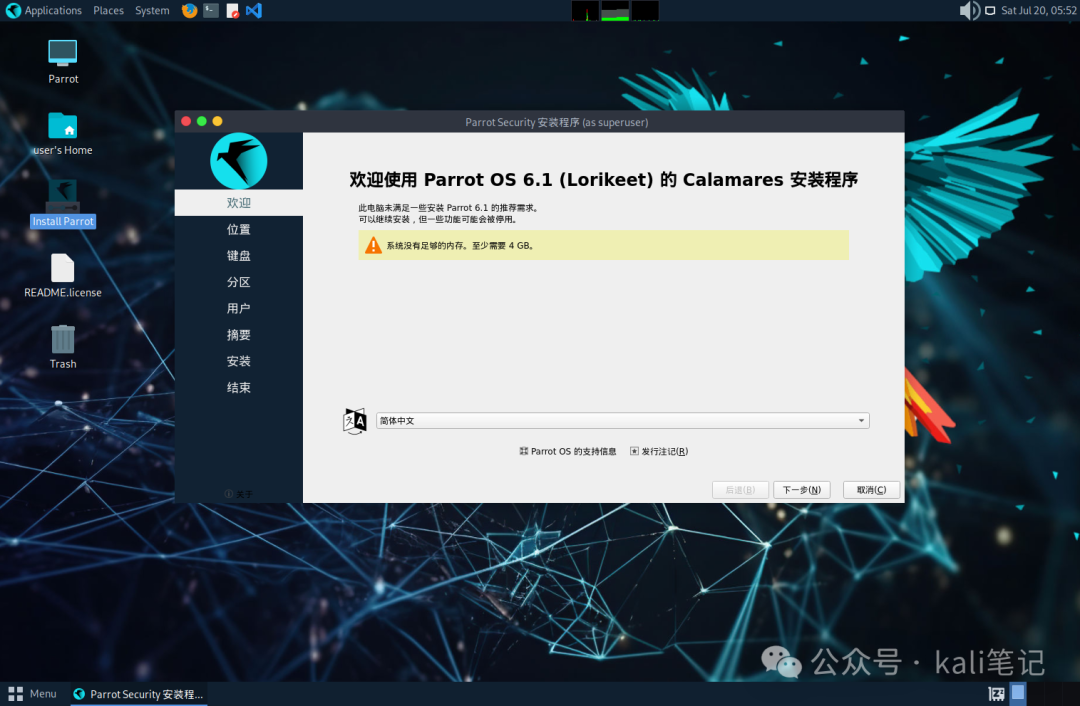The image size is (1080, 706).
Task: Open the Places menu
Action: click(109, 10)
